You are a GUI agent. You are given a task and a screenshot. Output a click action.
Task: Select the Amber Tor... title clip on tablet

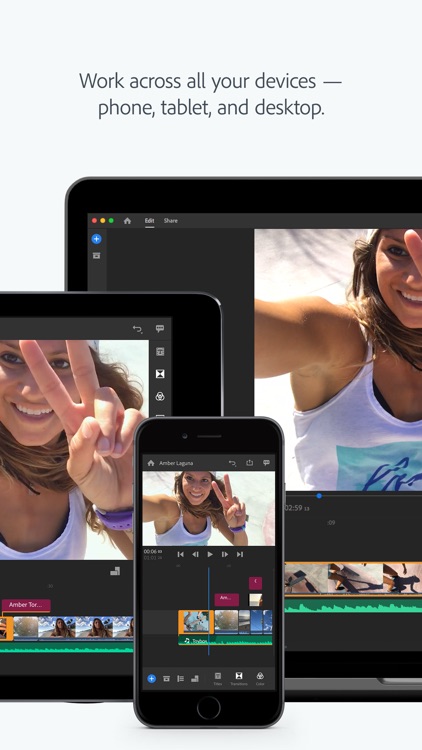(x=26, y=605)
